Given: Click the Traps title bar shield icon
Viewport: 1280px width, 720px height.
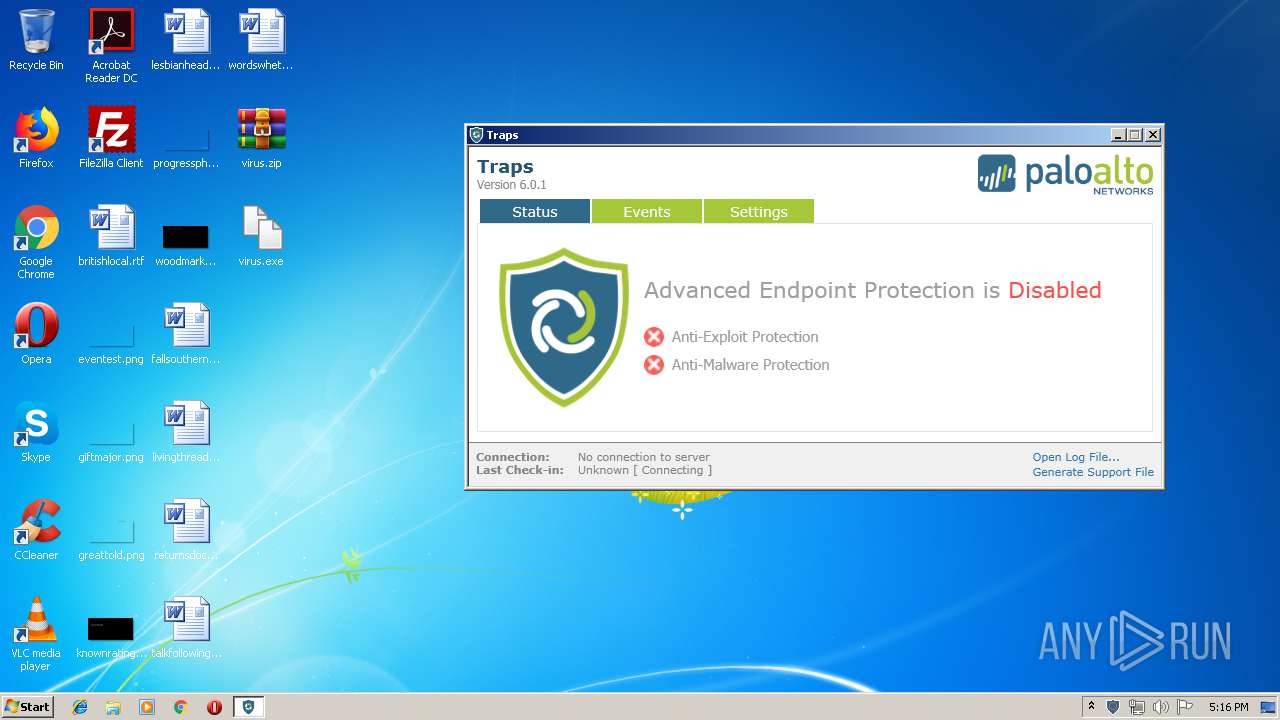Looking at the screenshot, I should tap(476, 135).
